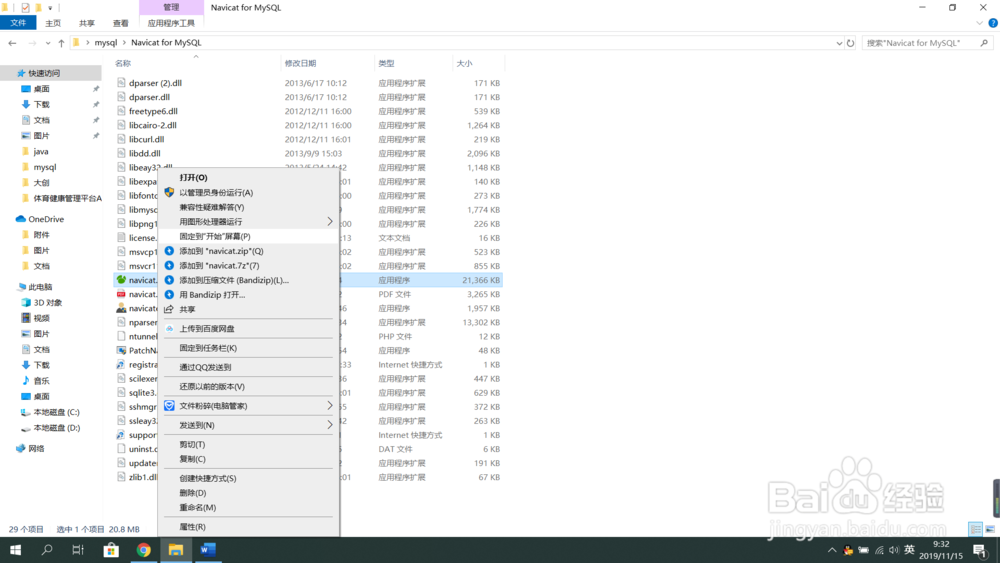Viewport: 1000px width, 563px height.
Task: Select OneDrive in navigation pane
Action: 46,219
